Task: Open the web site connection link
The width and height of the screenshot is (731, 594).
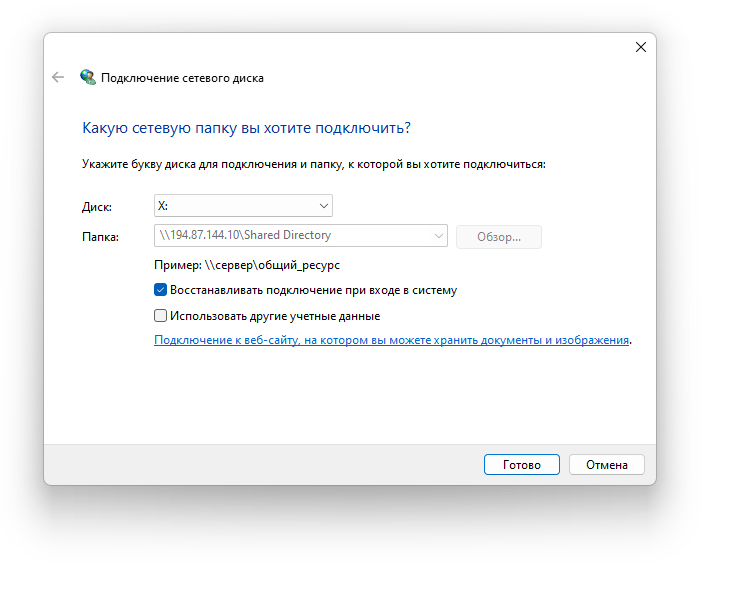Action: pyautogui.click(x=392, y=340)
